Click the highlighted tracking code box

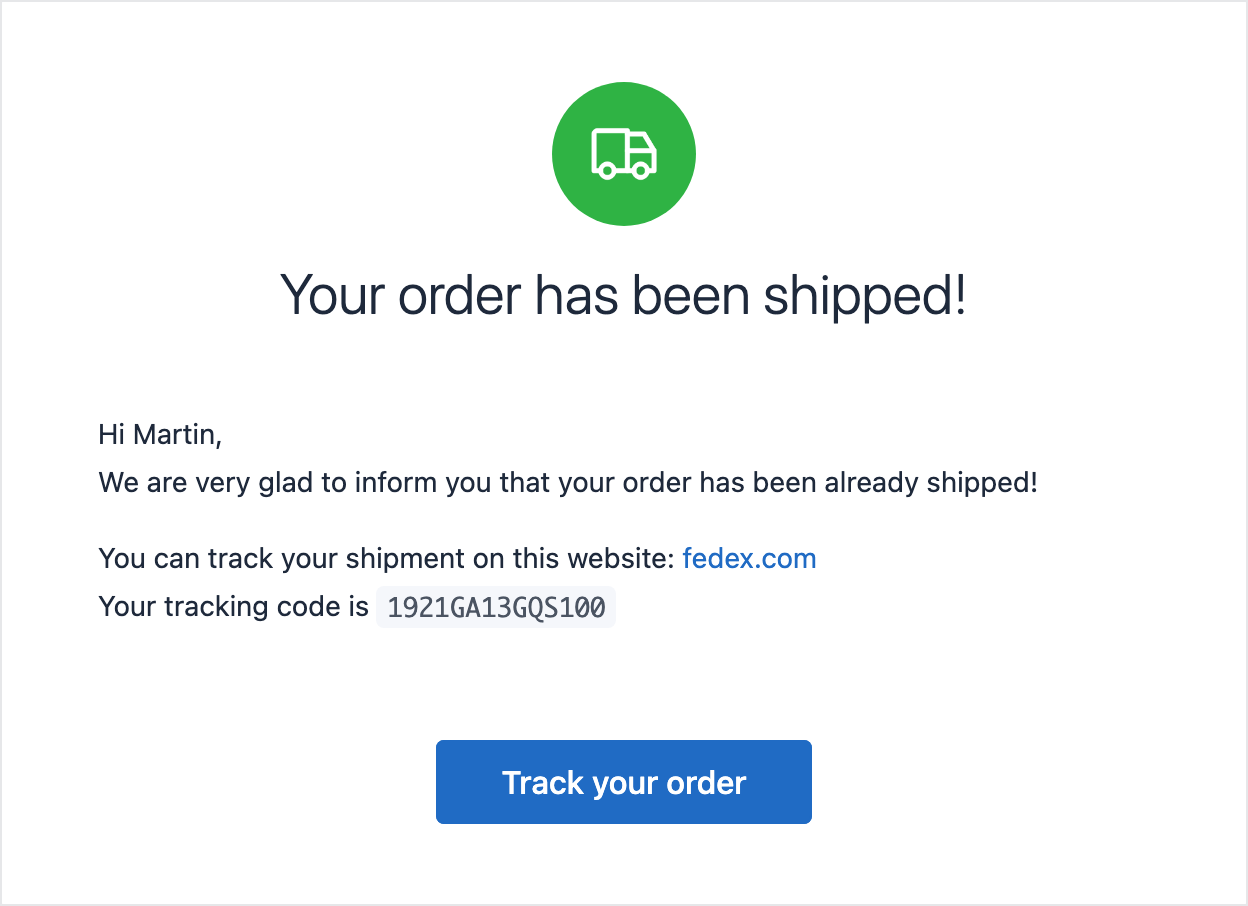tap(495, 606)
